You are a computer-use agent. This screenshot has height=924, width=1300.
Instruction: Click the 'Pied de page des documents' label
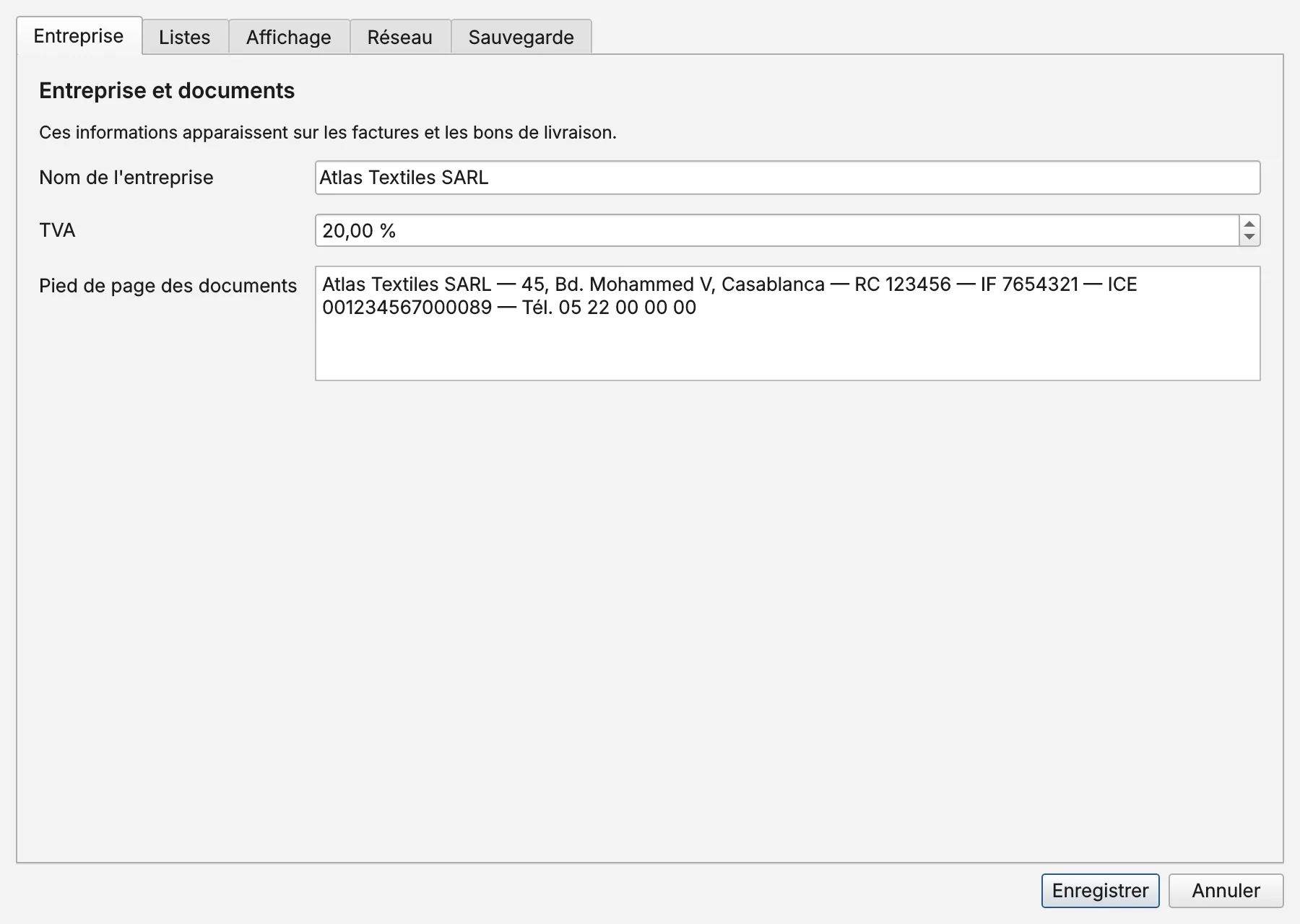coord(168,286)
